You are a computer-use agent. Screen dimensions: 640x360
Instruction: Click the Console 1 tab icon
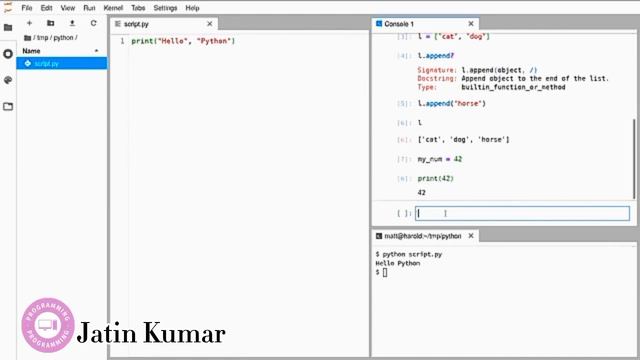click(379, 24)
